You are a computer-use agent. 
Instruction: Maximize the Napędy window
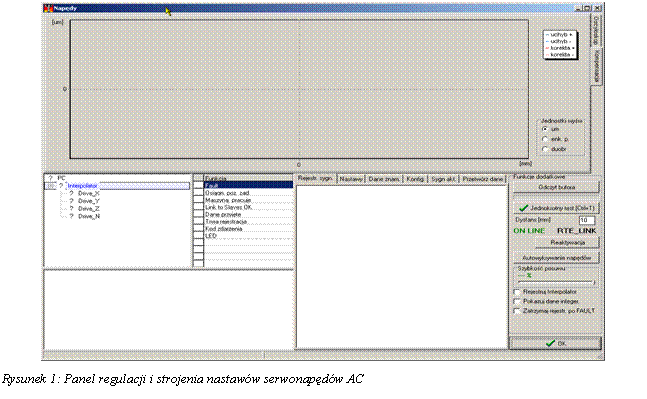587,8
